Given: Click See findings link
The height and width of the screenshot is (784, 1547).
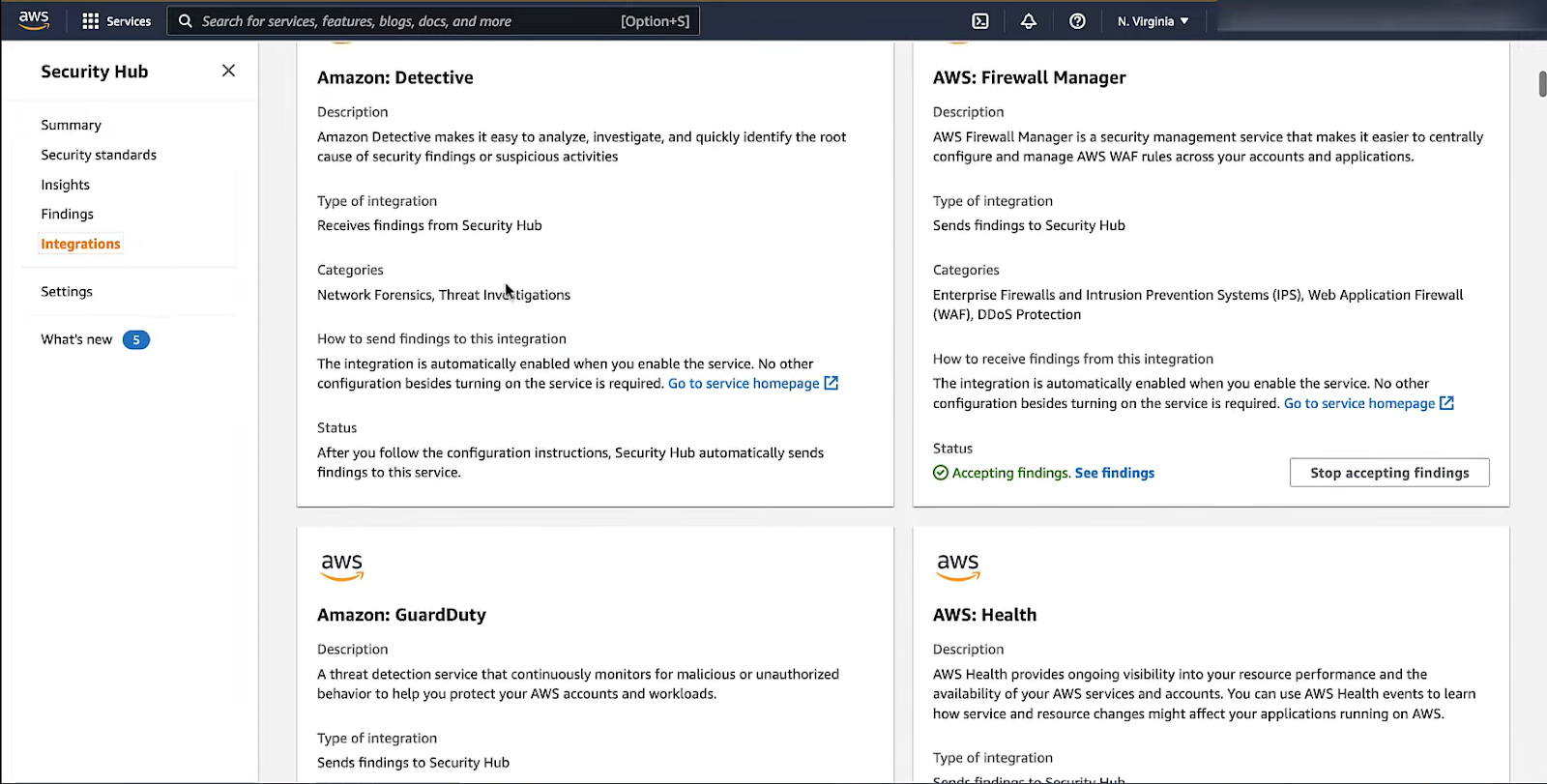Looking at the screenshot, I should click(x=1115, y=473).
